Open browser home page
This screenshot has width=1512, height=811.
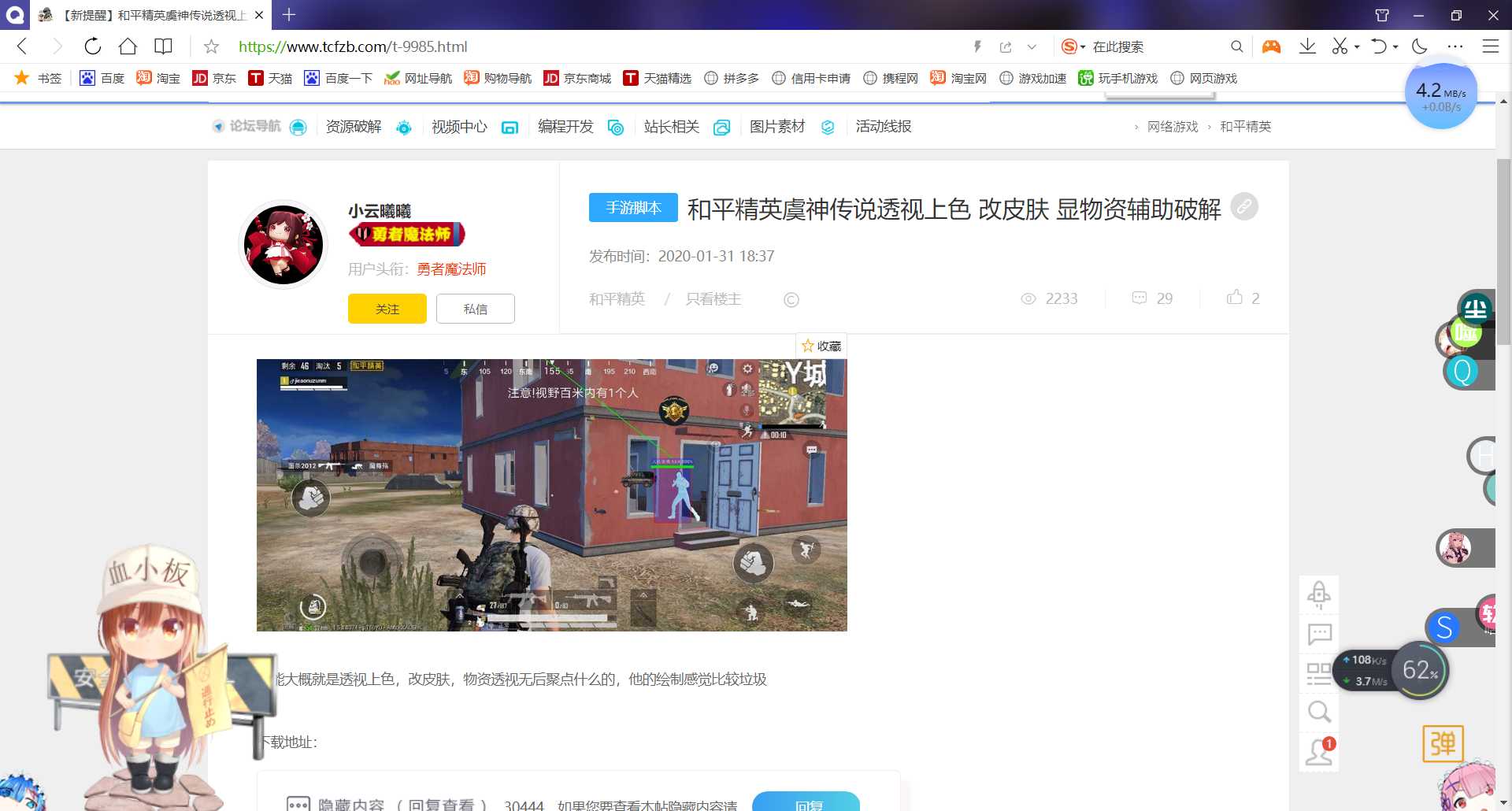click(128, 46)
